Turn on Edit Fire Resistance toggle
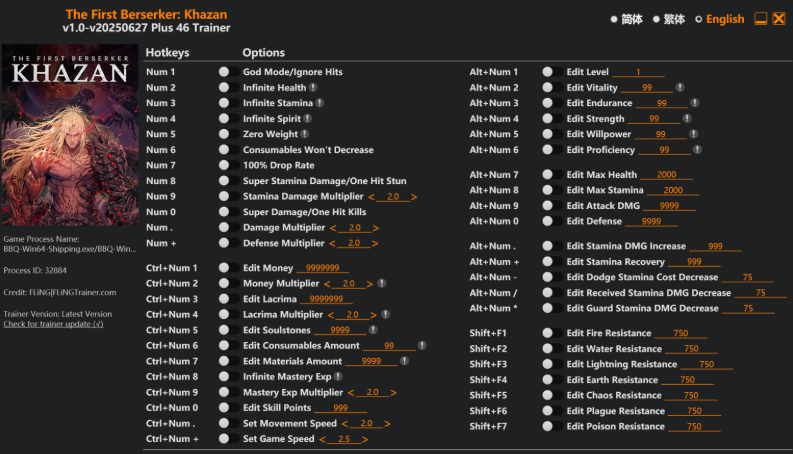 pyautogui.click(x=552, y=333)
